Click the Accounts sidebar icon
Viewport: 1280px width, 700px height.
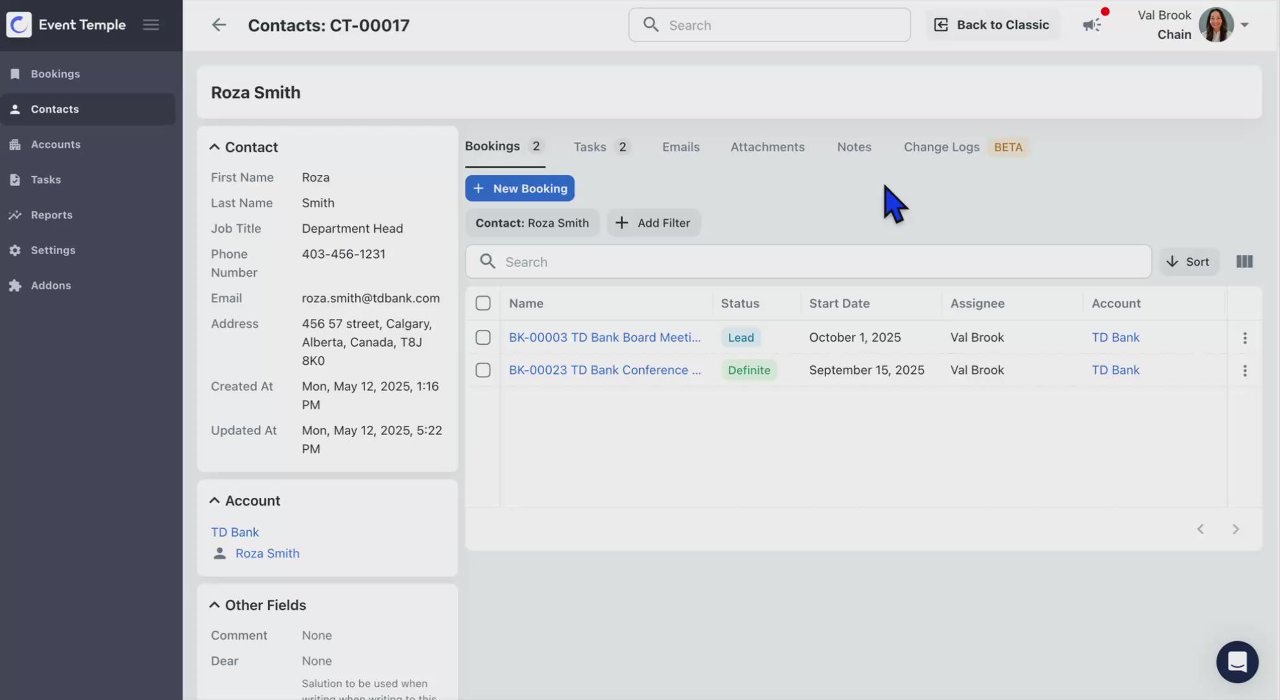coord(15,145)
